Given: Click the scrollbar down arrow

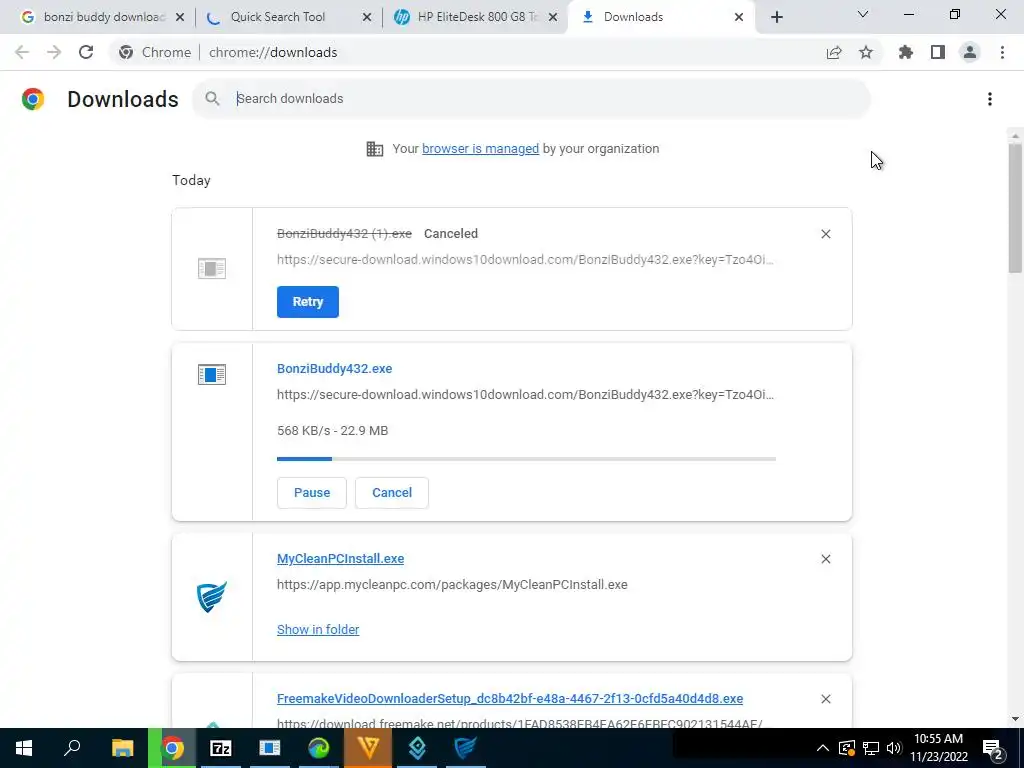Looking at the screenshot, I should click(1015, 719).
